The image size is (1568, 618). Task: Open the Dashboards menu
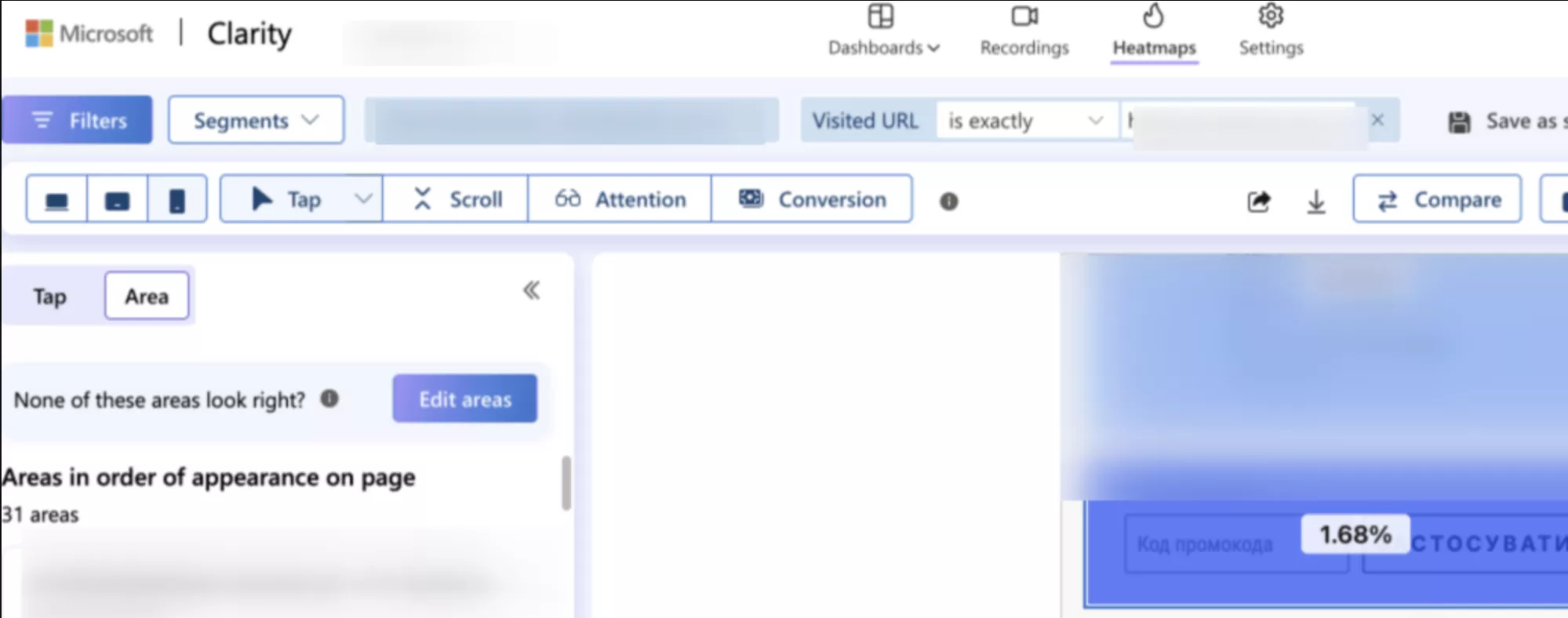883,31
